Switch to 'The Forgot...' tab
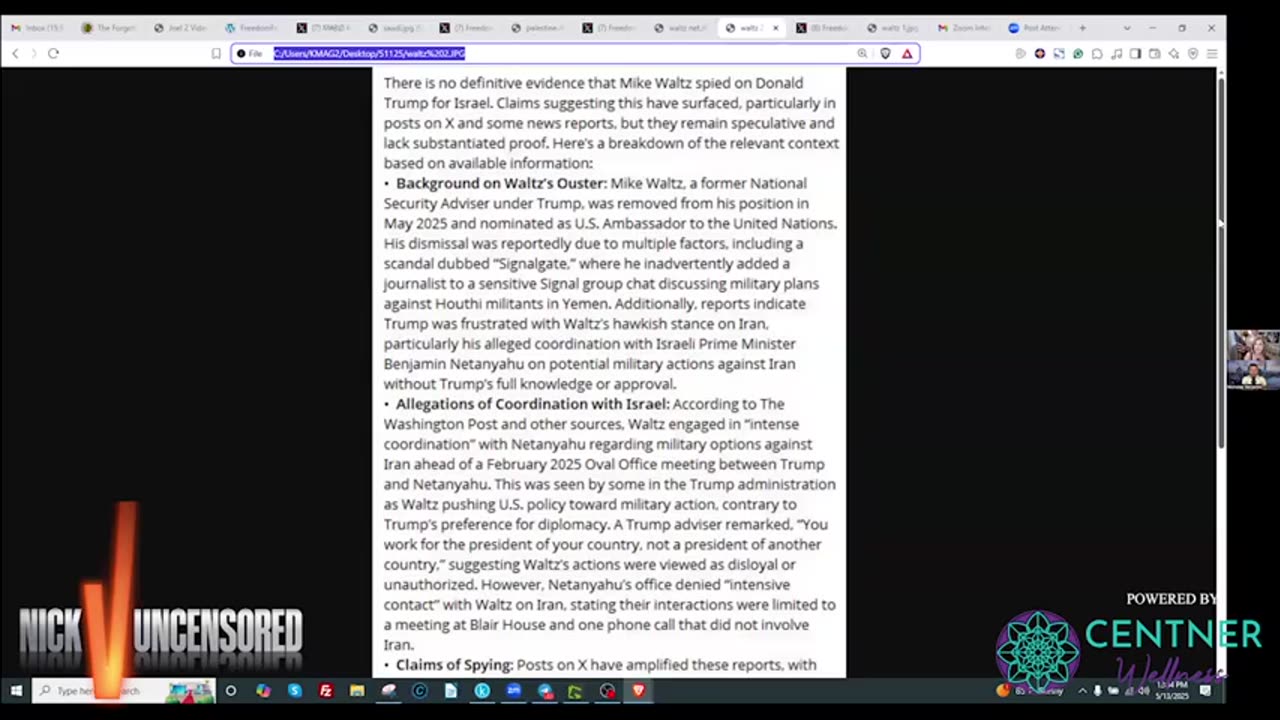This screenshot has width=1280, height=720. pyautogui.click(x=108, y=28)
